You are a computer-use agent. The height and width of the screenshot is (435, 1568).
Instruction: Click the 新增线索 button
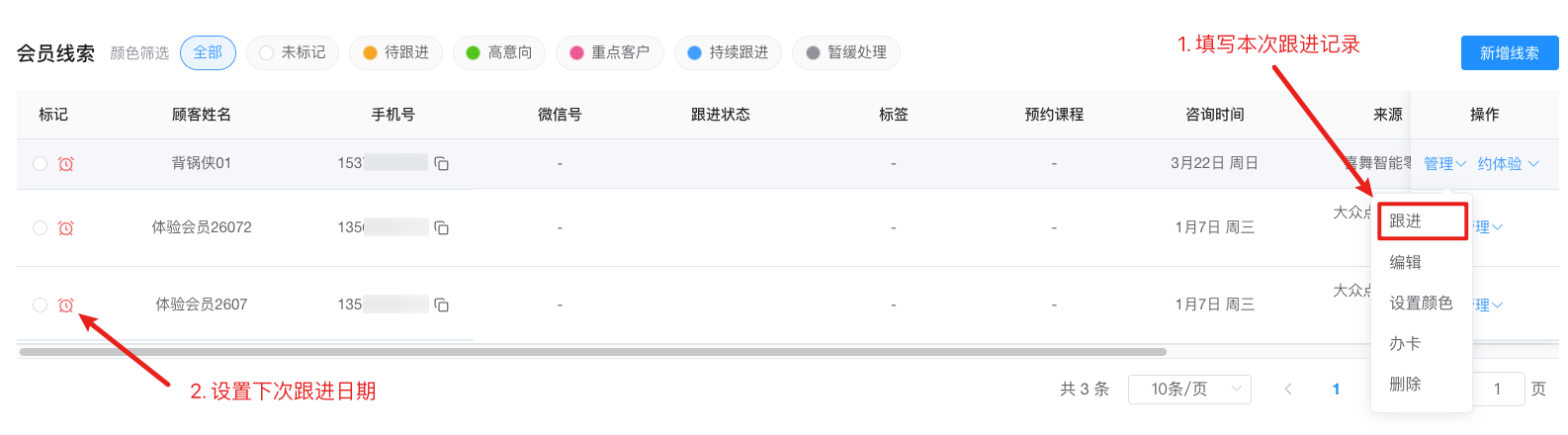(x=1509, y=53)
